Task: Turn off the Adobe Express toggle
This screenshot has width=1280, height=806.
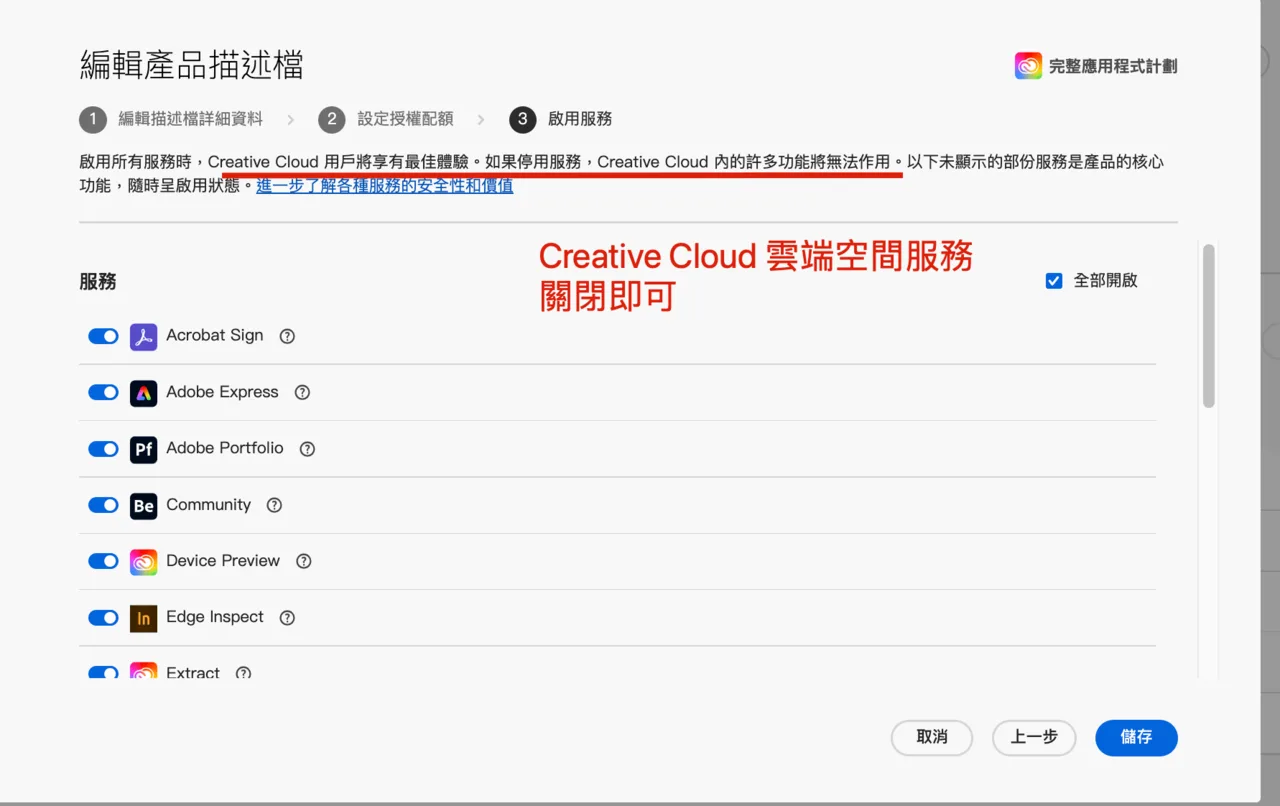Action: pyautogui.click(x=103, y=392)
